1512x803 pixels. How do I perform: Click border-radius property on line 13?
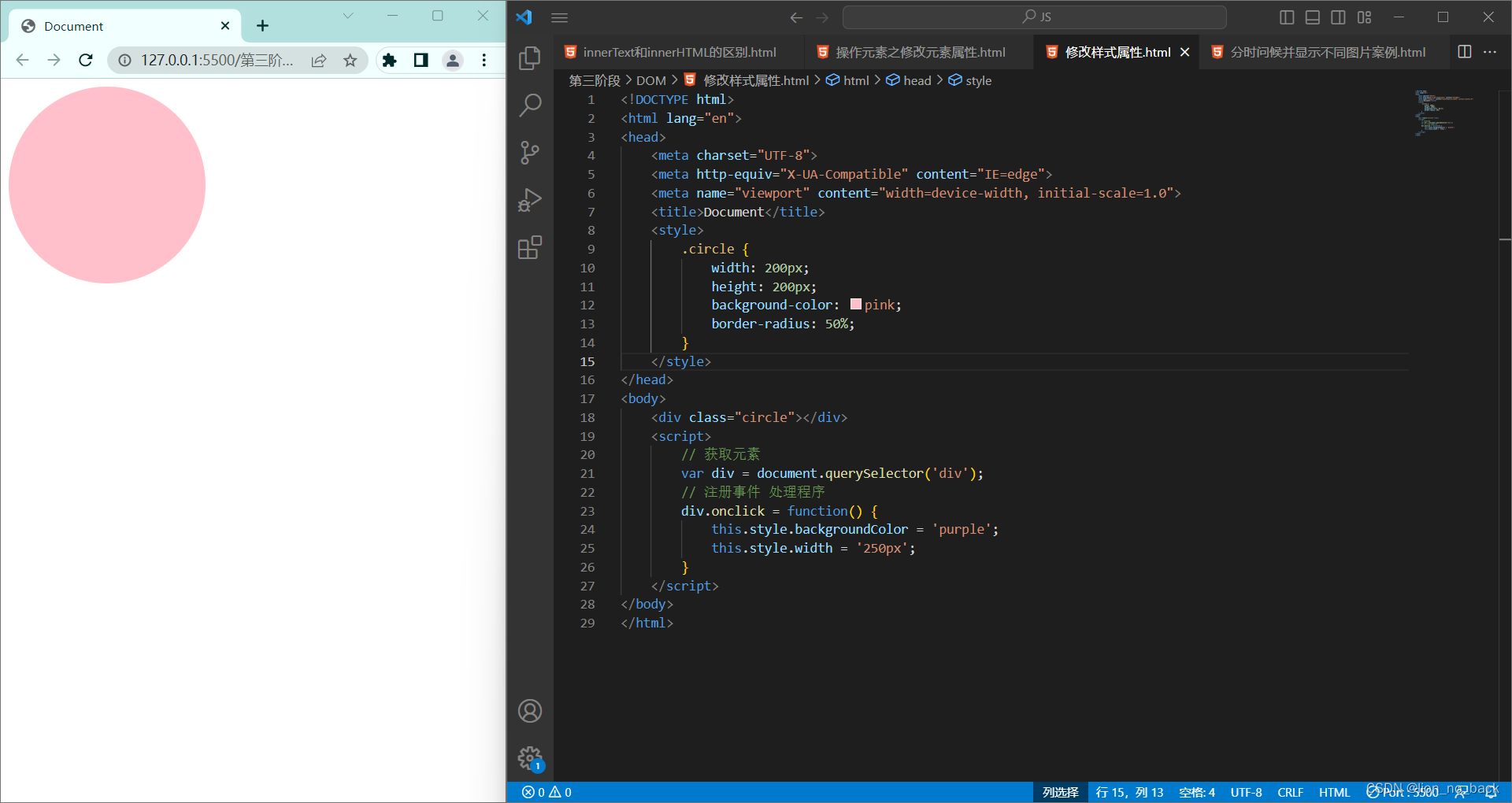[x=760, y=324]
